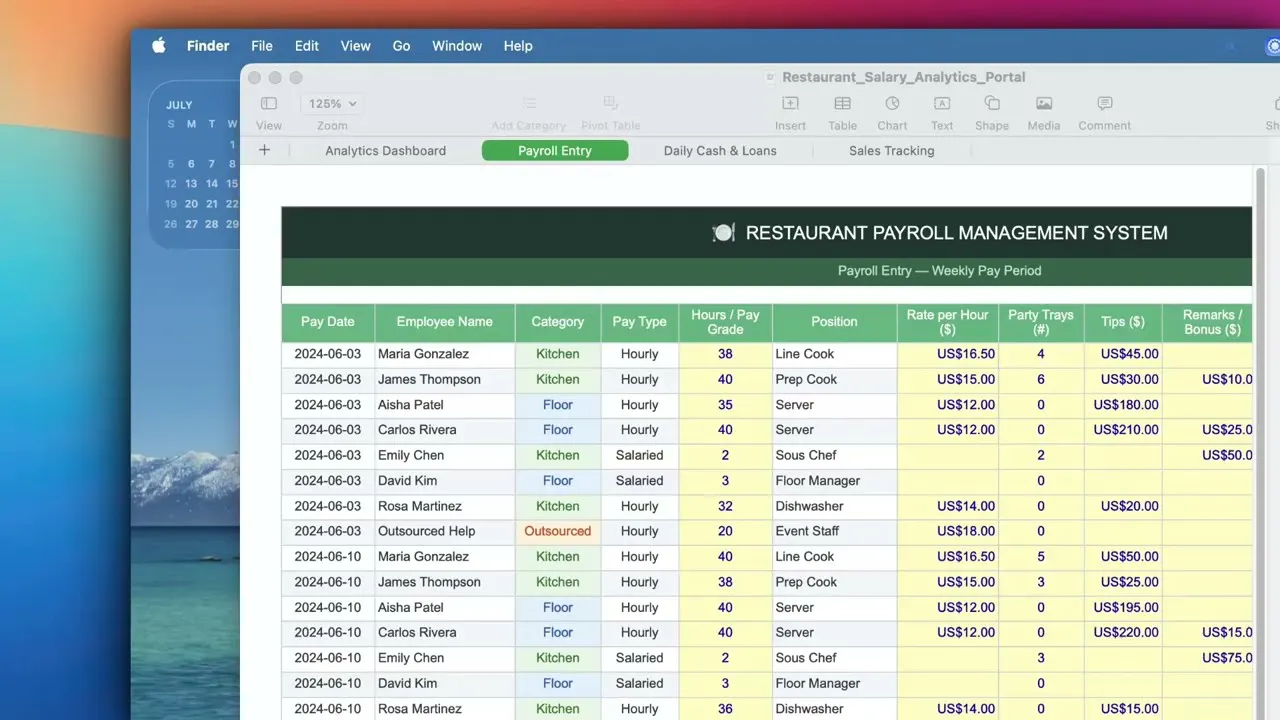Screen dimensions: 1280x720
Task: Click the Restaurant_Salary_Analytics_Portal window title
Action: pos(903,77)
